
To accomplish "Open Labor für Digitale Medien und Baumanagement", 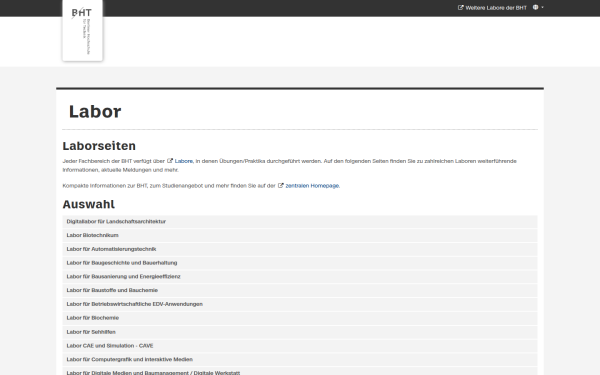I will tap(300, 371).
